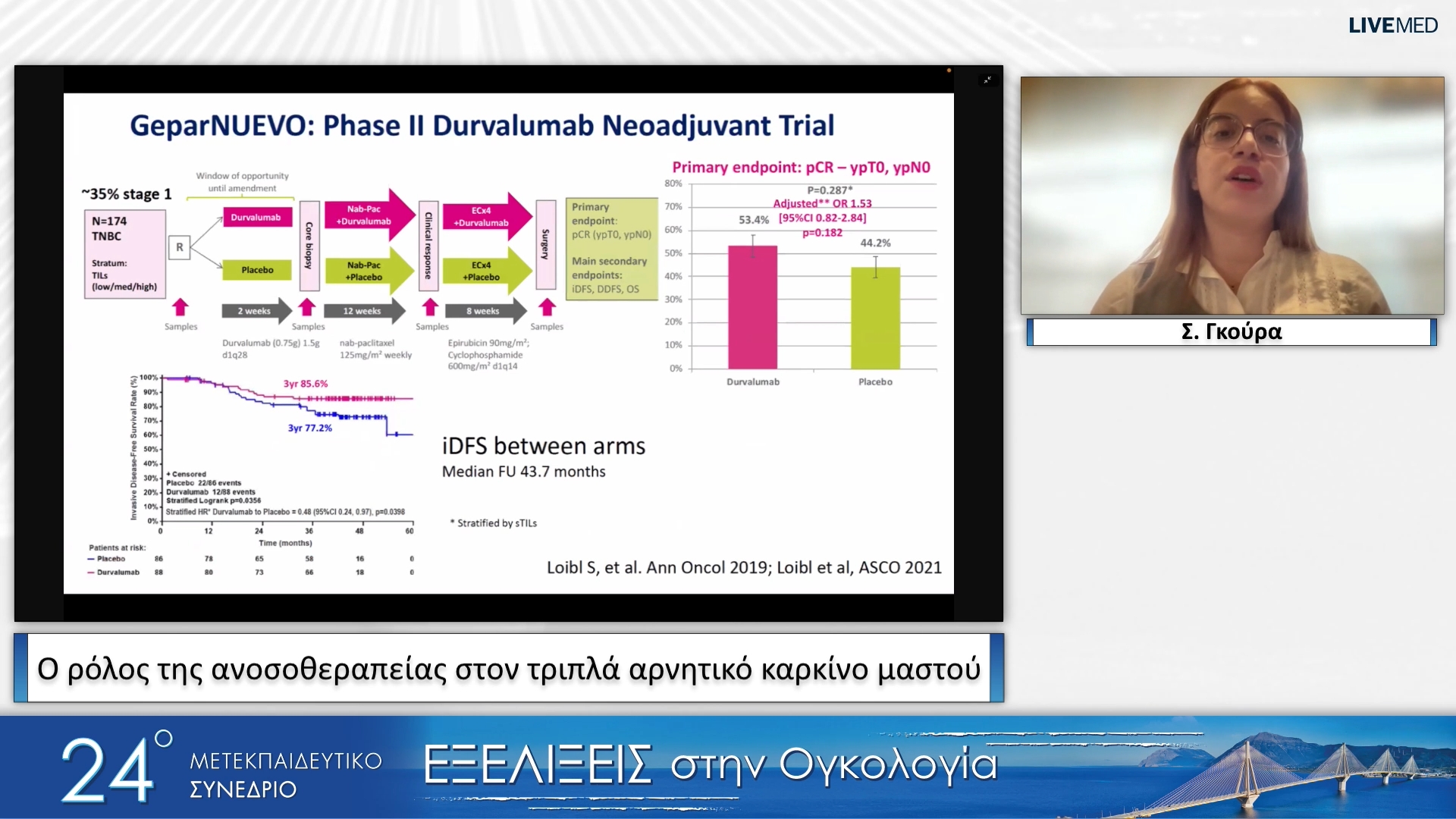The image size is (1456, 819).
Task: Click the collapse fullscreen arrows icon
Action: tap(987, 80)
